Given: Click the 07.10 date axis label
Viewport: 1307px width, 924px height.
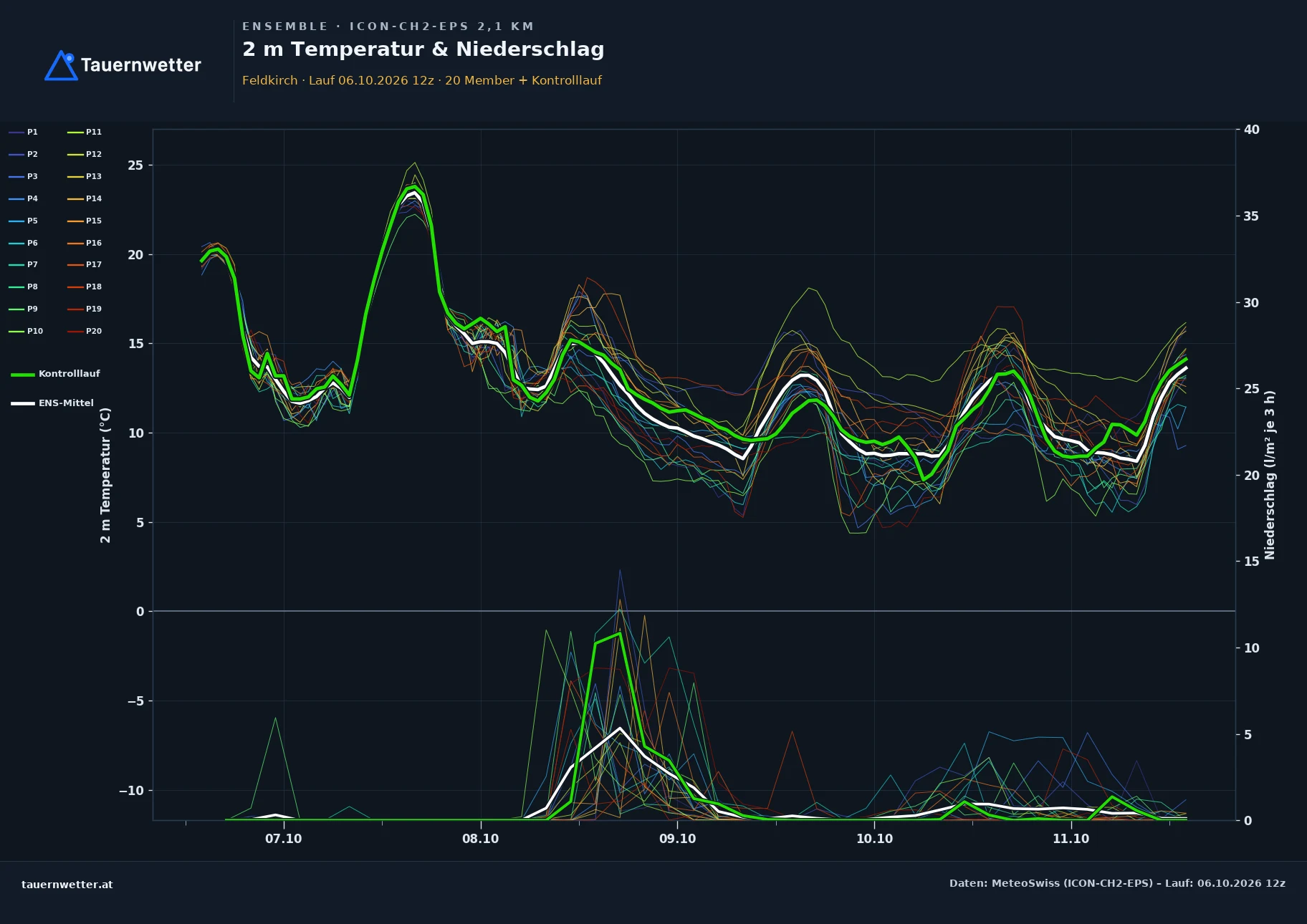Looking at the screenshot, I should (284, 839).
